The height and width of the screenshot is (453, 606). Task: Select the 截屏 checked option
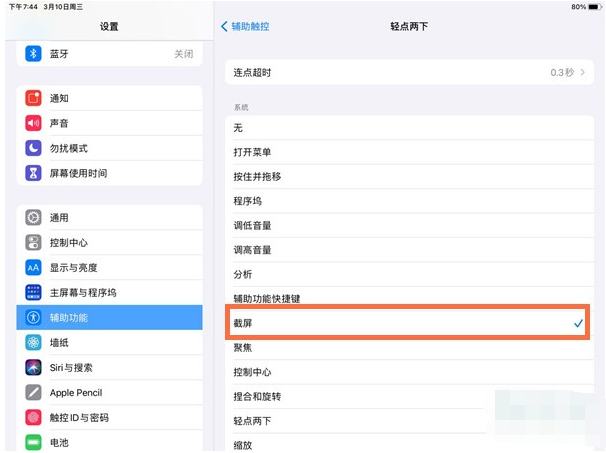pyautogui.click(x=406, y=324)
